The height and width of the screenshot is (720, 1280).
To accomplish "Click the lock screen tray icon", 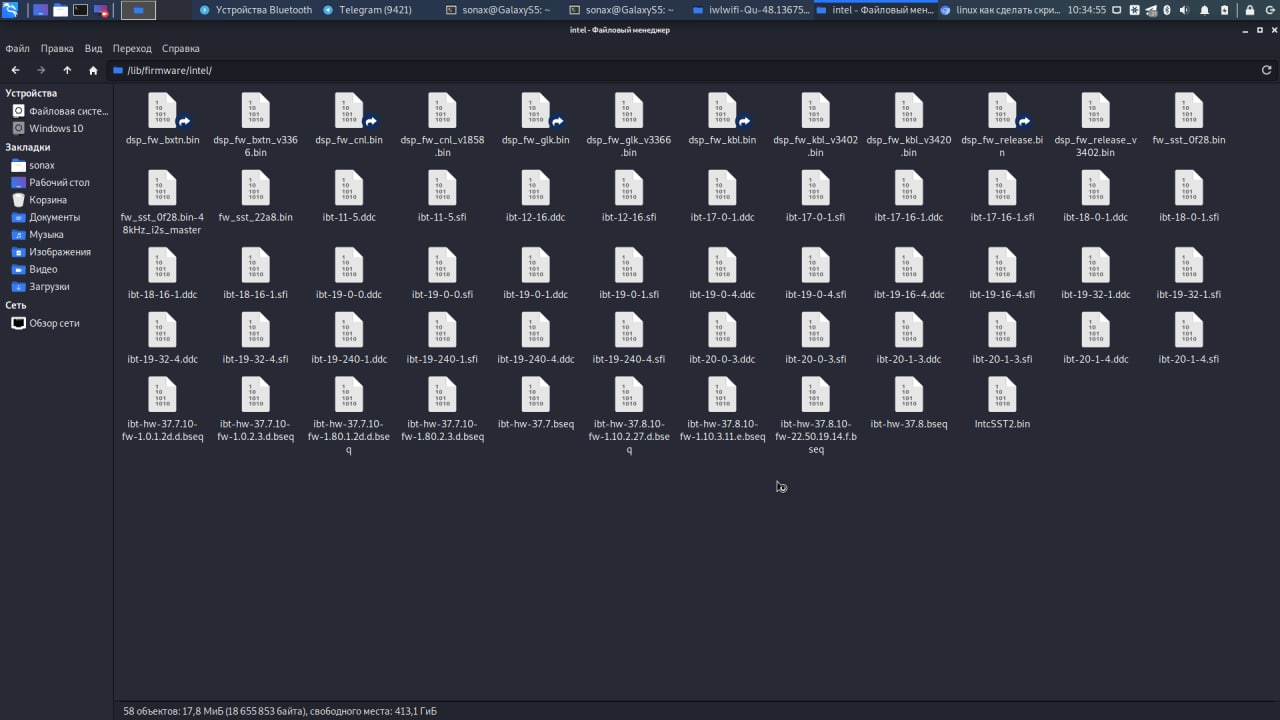I will pyautogui.click(x=1248, y=10).
